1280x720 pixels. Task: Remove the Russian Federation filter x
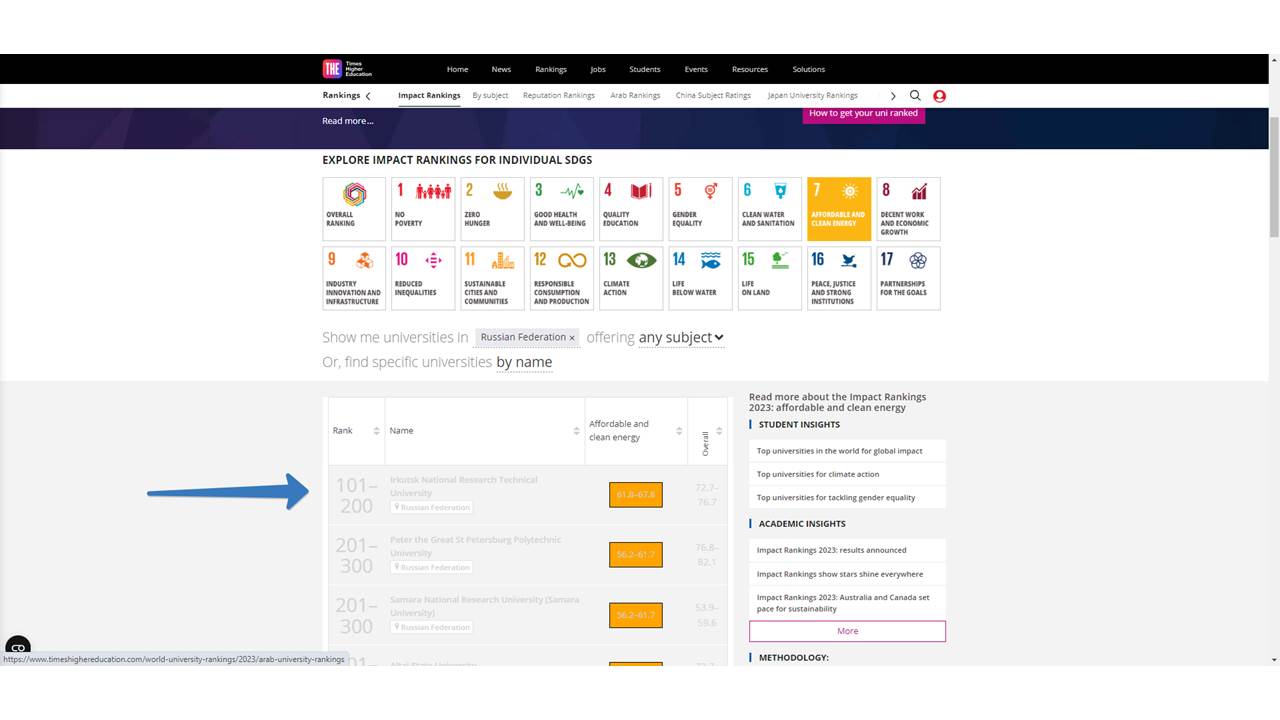coord(572,338)
